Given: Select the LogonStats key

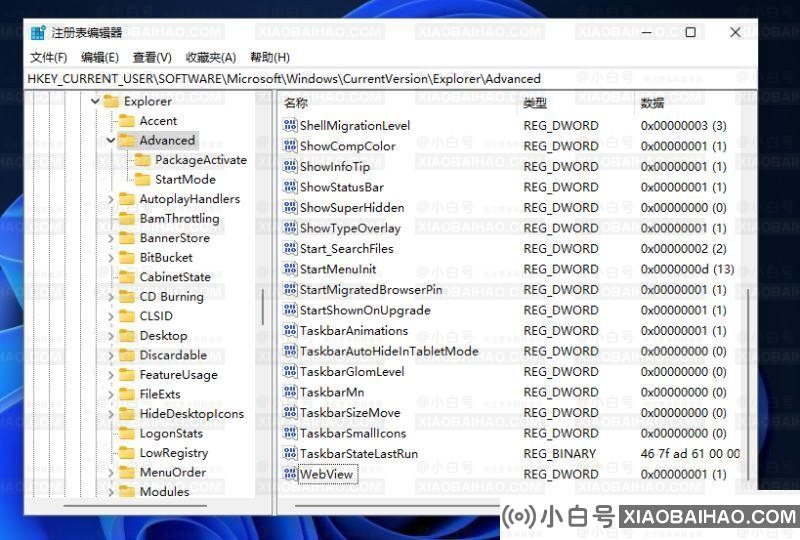Looking at the screenshot, I should (x=171, y=433).
